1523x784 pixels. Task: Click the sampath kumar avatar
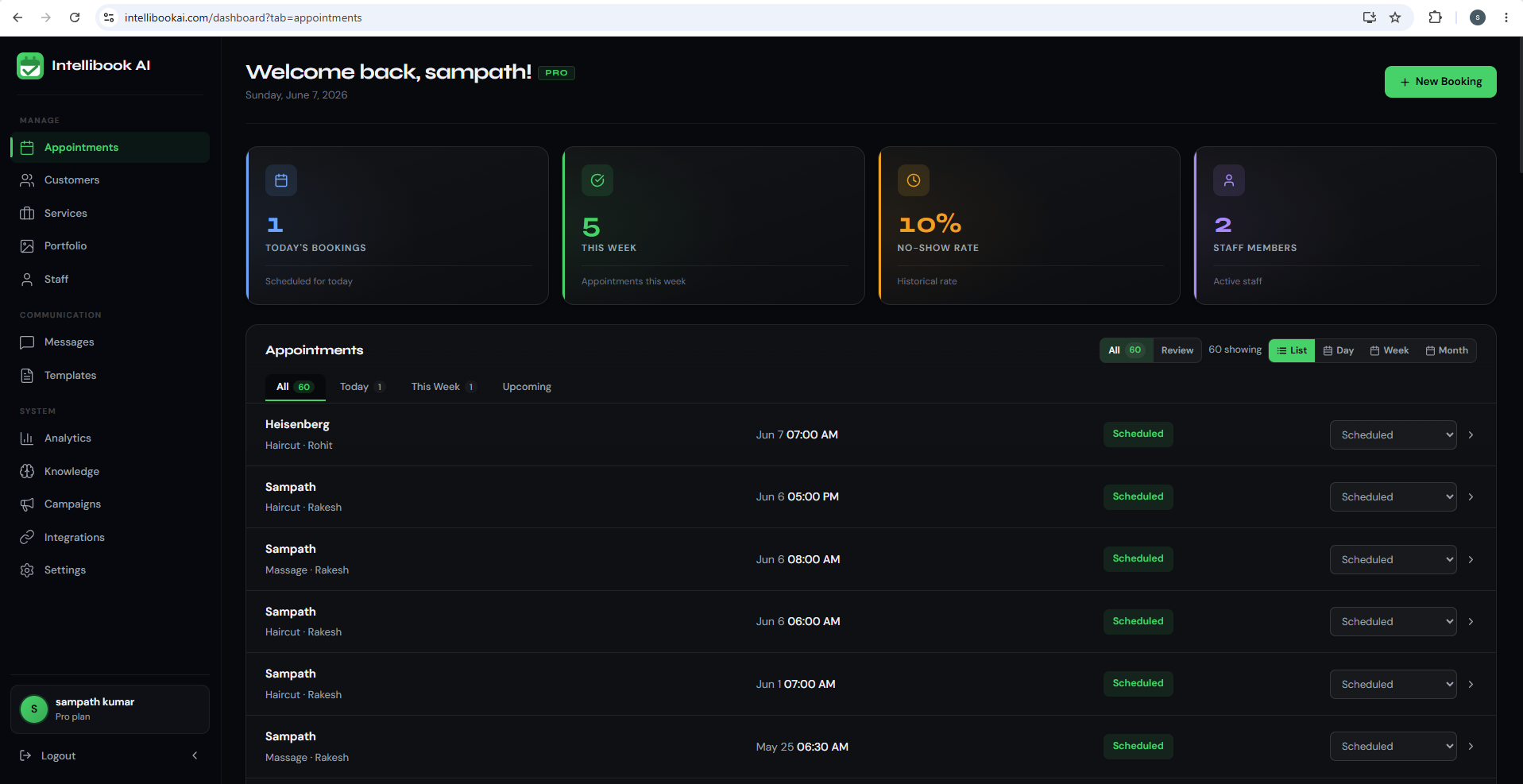[x=34, y=709]
